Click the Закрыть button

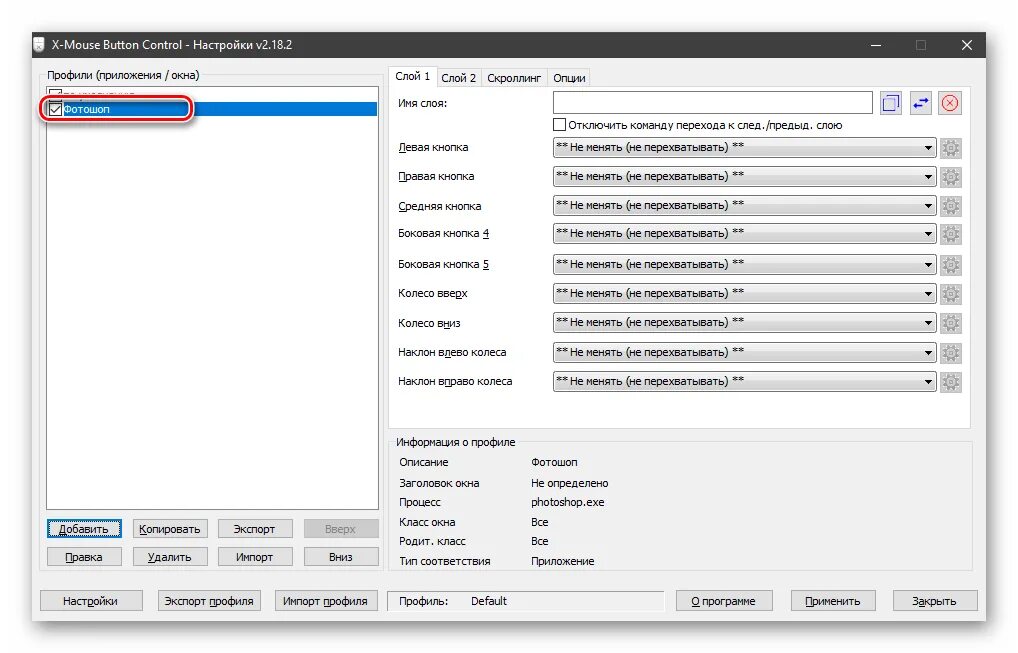point(934,601)
